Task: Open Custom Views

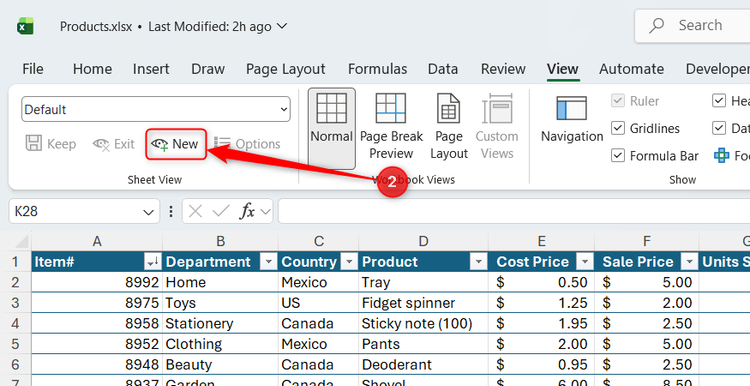Action: (x=497, y=127)
